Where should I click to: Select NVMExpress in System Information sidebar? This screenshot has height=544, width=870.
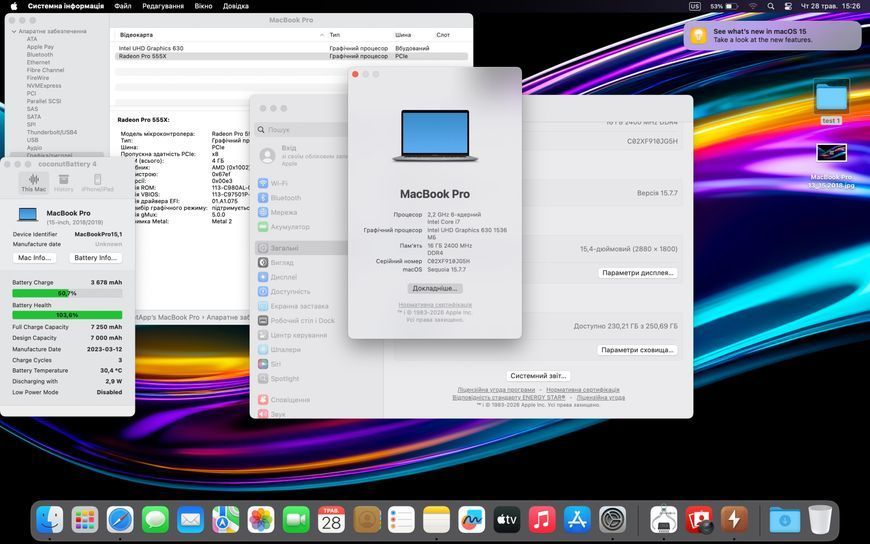[44, 85]
